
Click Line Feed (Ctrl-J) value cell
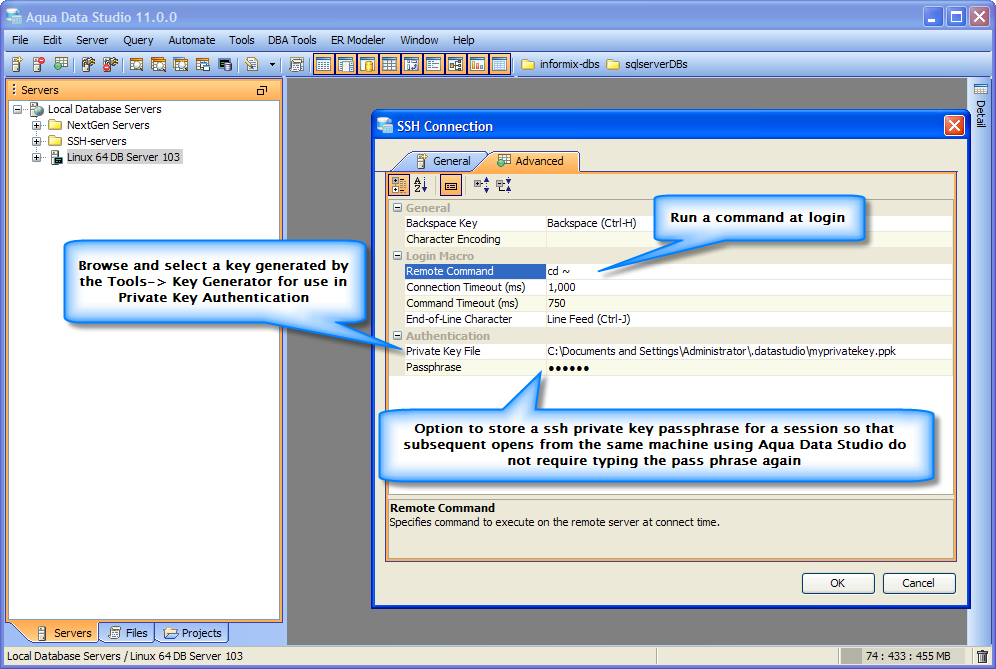click(x=749, y=319)
